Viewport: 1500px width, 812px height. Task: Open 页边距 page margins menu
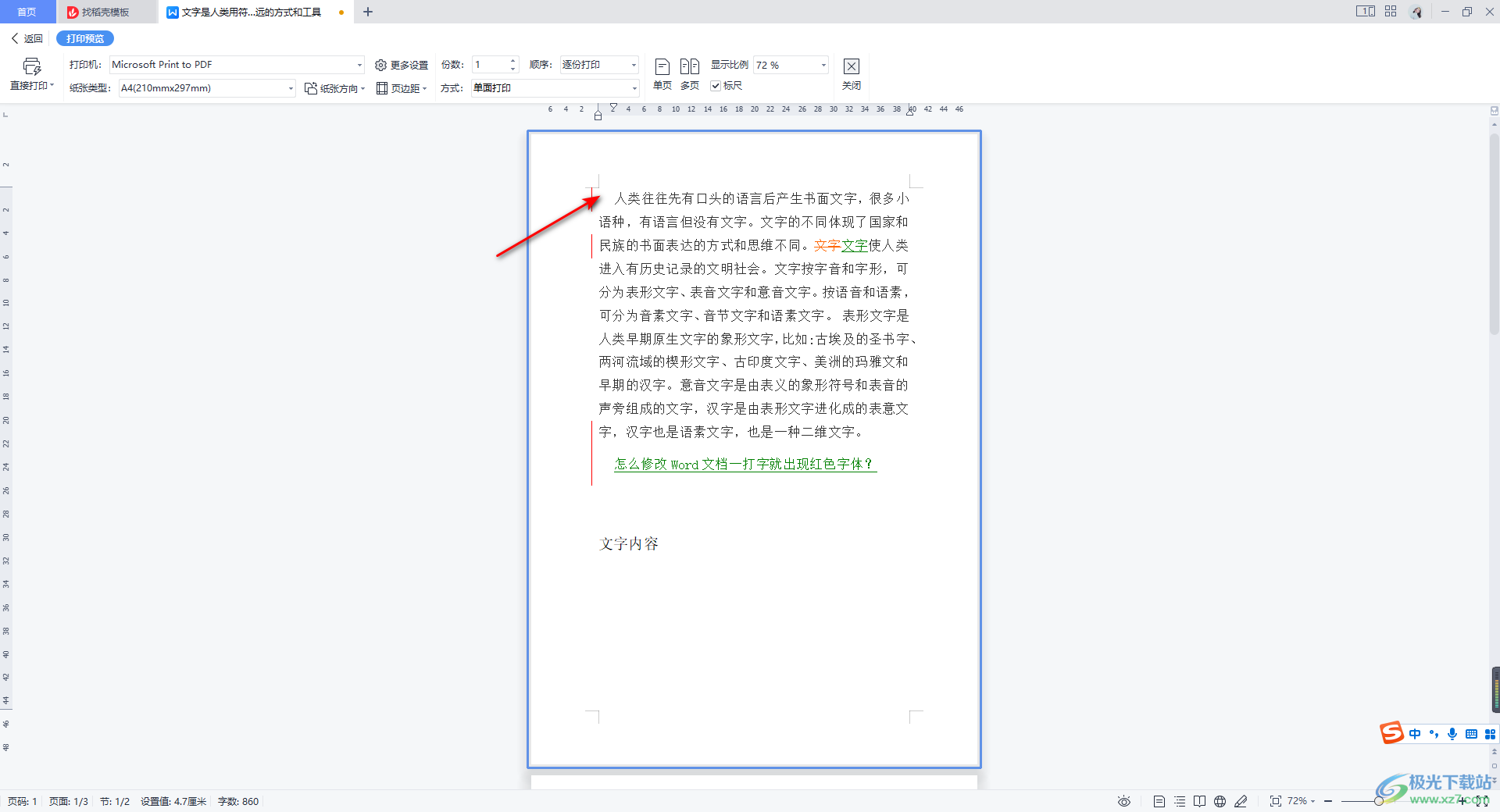tap(402, 88)
